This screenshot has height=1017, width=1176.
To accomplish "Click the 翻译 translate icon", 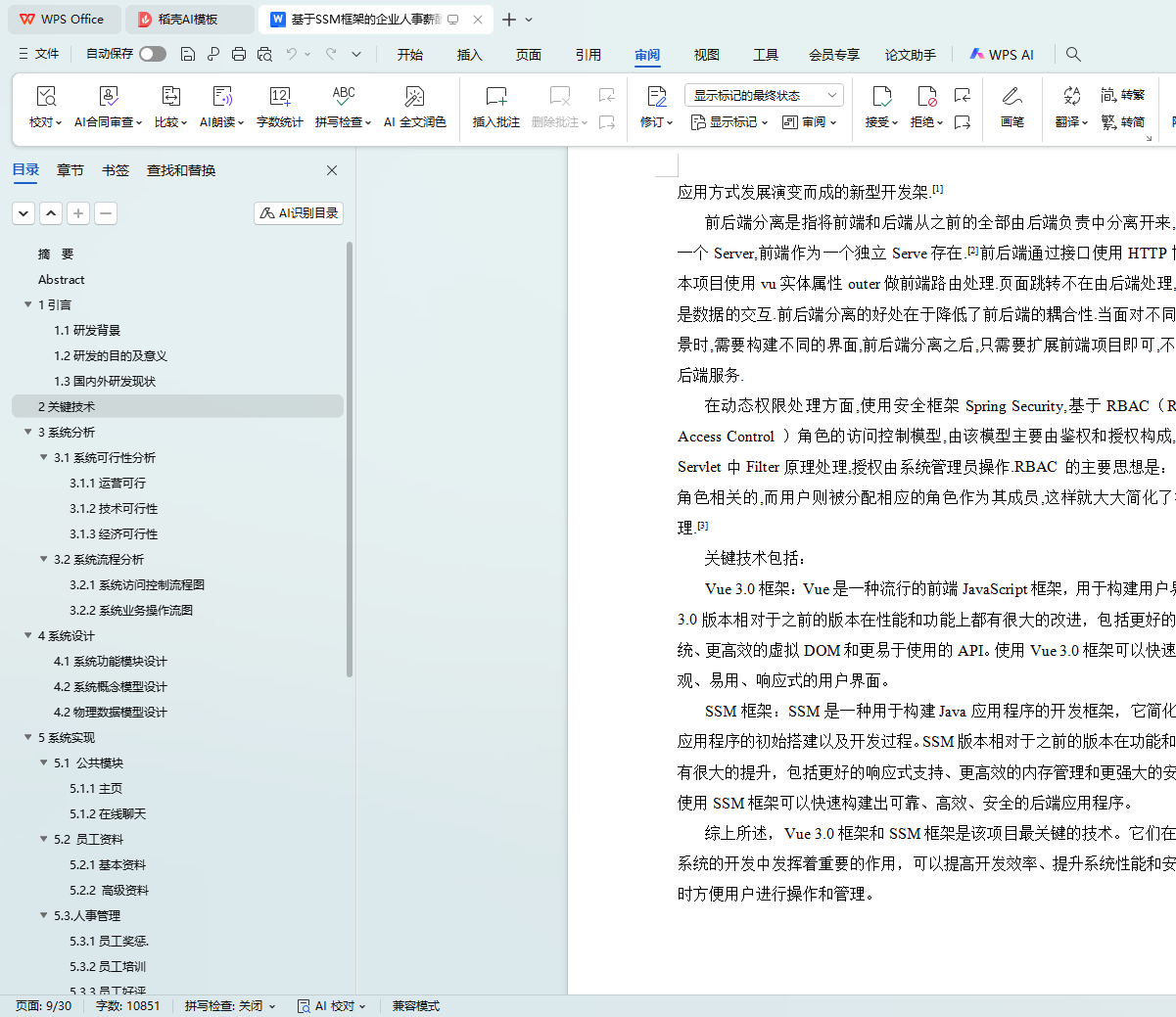I will coord(1071,97).
